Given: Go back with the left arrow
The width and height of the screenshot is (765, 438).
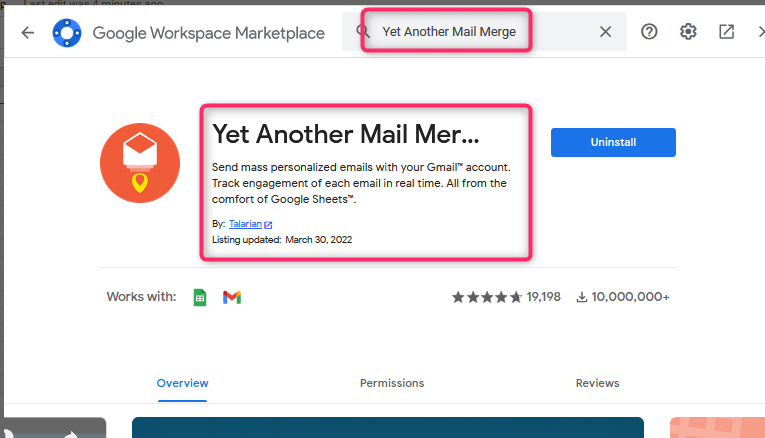Looking at the screenshot, I should 28,33.
